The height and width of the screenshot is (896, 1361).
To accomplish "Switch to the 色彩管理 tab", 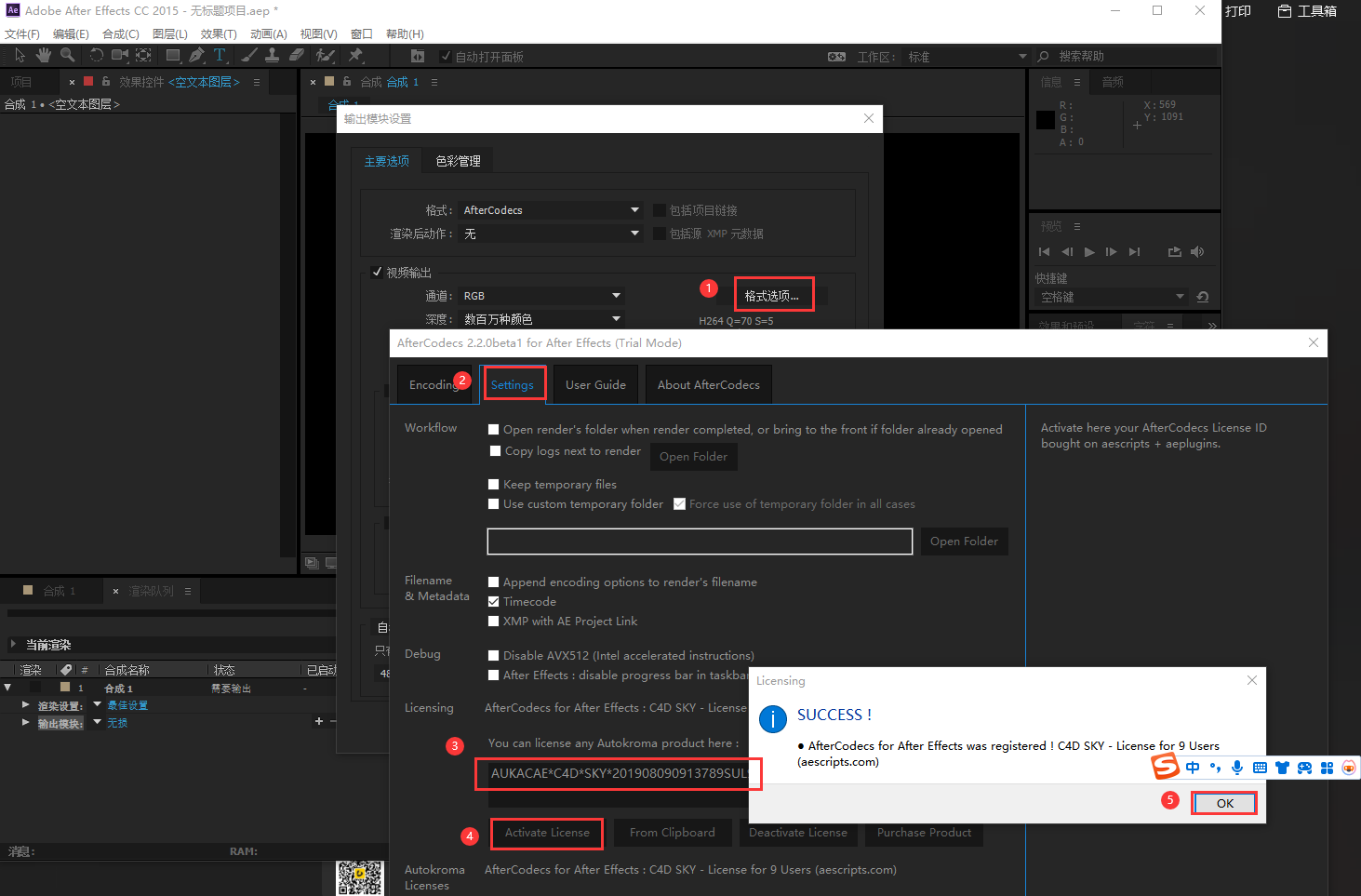I will tap(457, 160).
